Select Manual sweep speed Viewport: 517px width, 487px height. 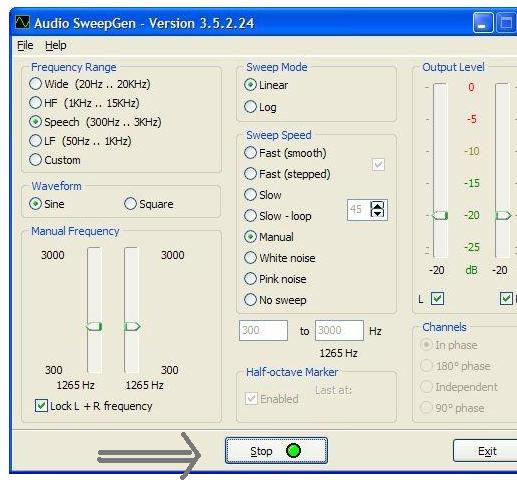[x=269, y=237]
